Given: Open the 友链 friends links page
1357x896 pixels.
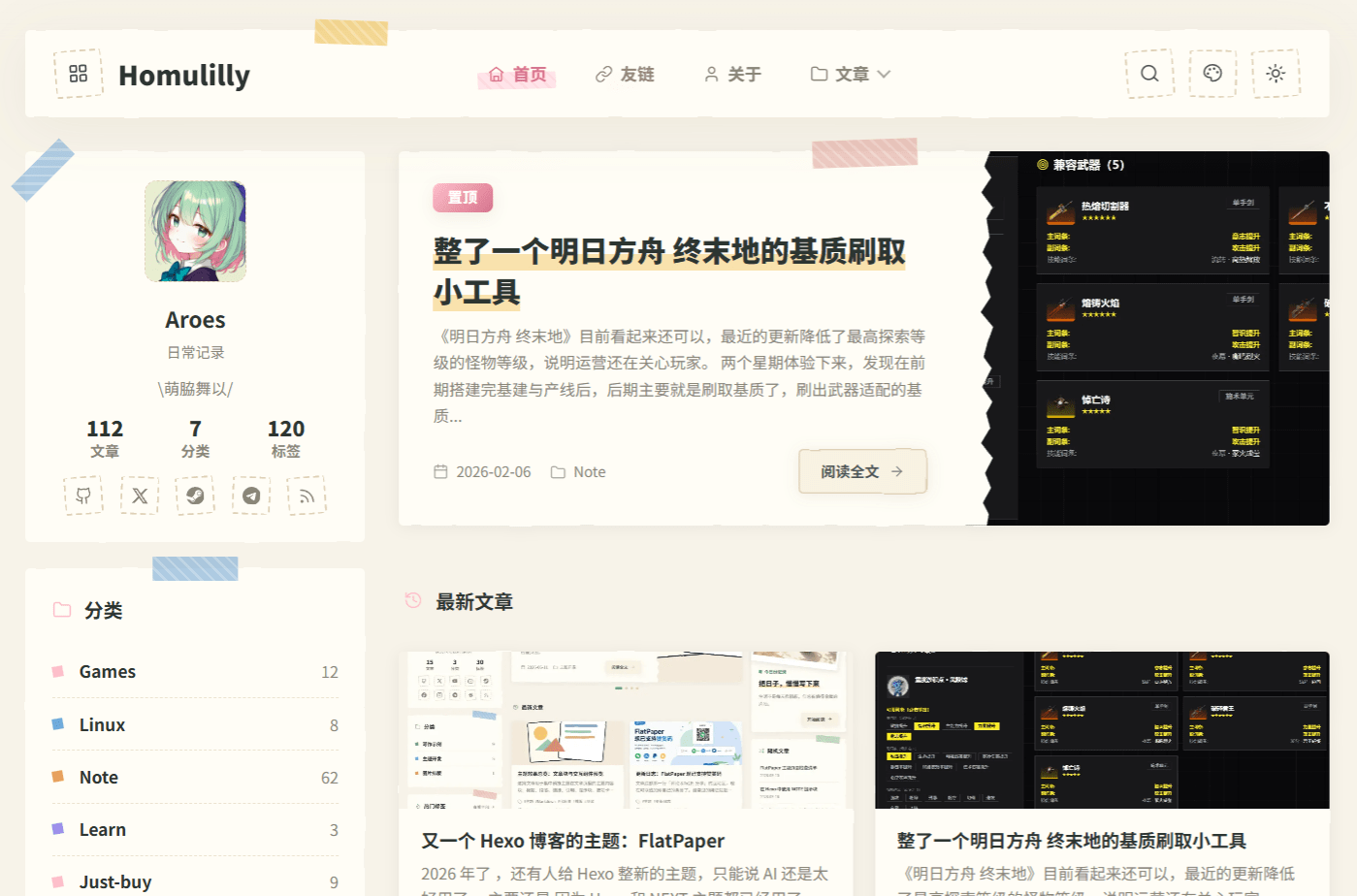Looking at the screenshot, I should click(x=625, y=75).
